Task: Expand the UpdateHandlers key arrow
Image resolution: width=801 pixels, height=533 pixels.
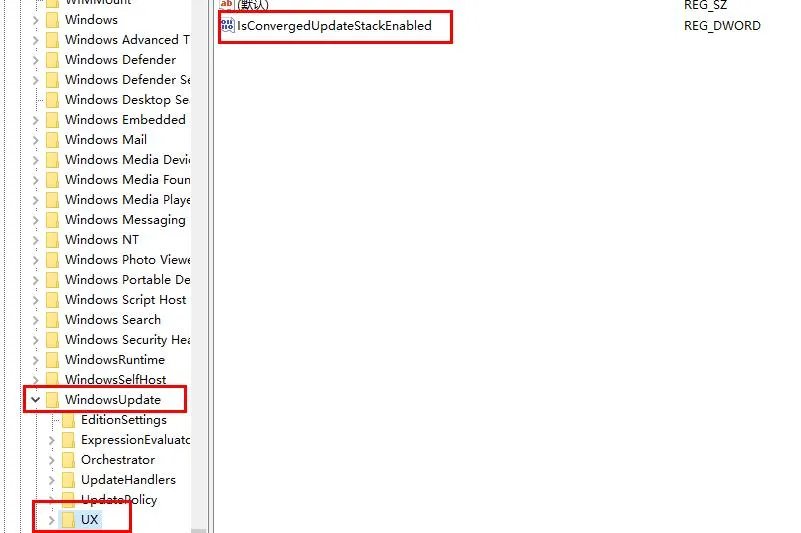Action: [52, 480]
